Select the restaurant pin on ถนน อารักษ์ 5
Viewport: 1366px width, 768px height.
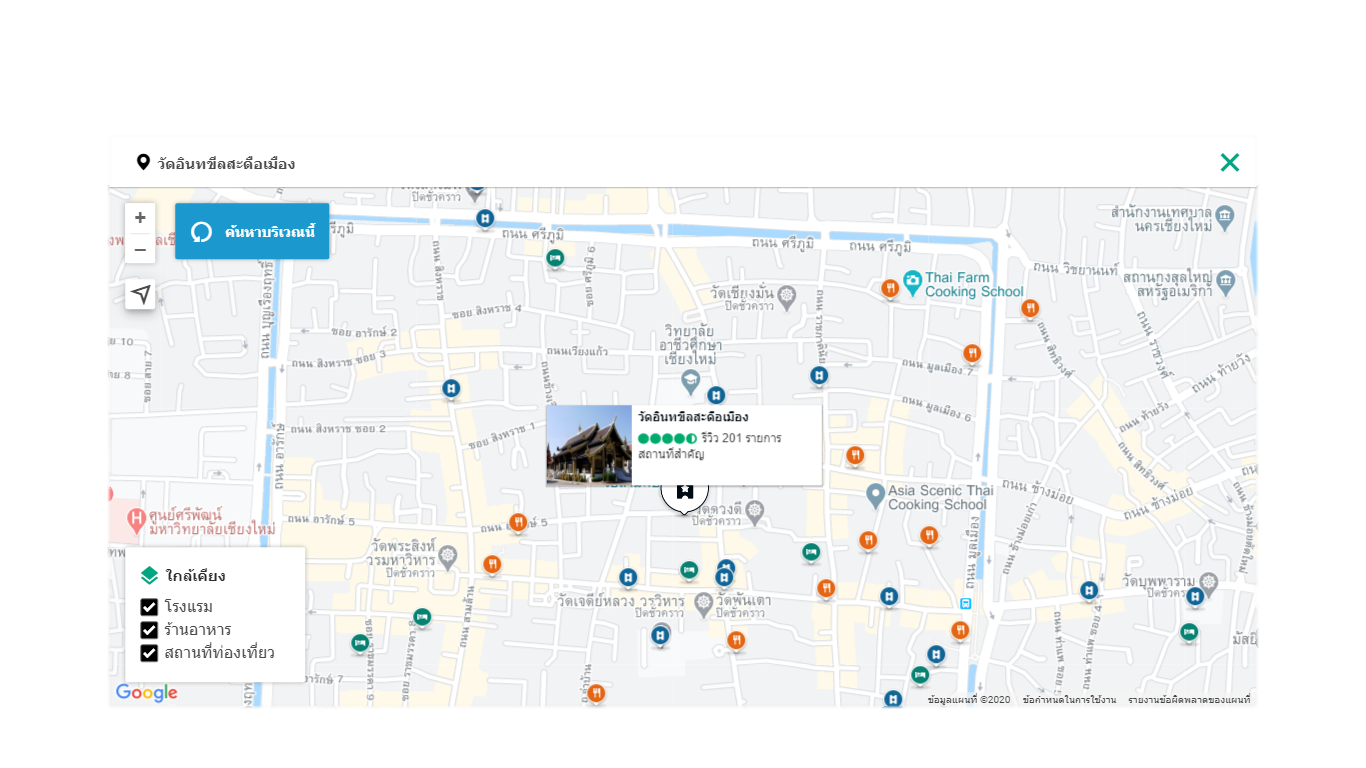point(518,523)
